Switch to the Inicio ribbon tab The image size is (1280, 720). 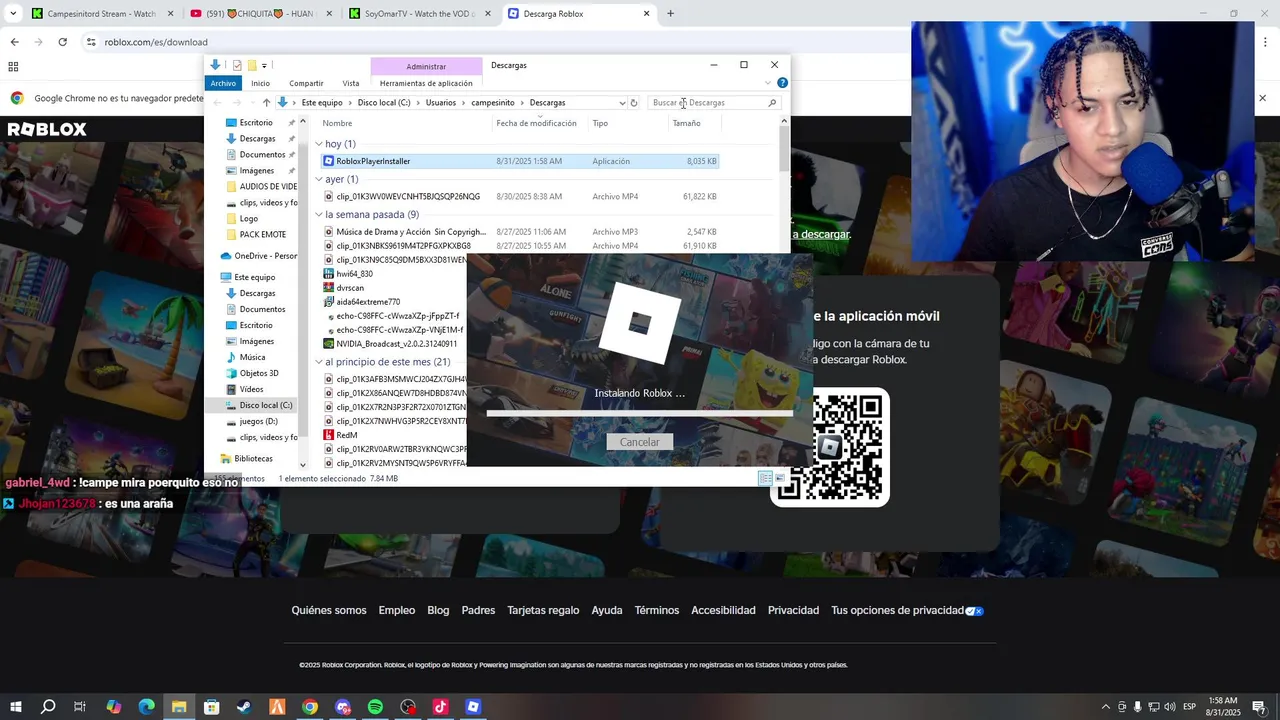(260, 83)
